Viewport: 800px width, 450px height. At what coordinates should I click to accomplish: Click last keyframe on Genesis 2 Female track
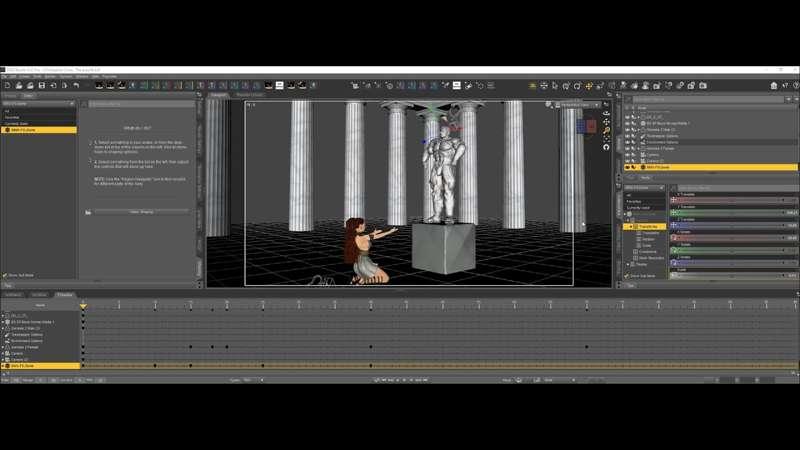(586, 347)
